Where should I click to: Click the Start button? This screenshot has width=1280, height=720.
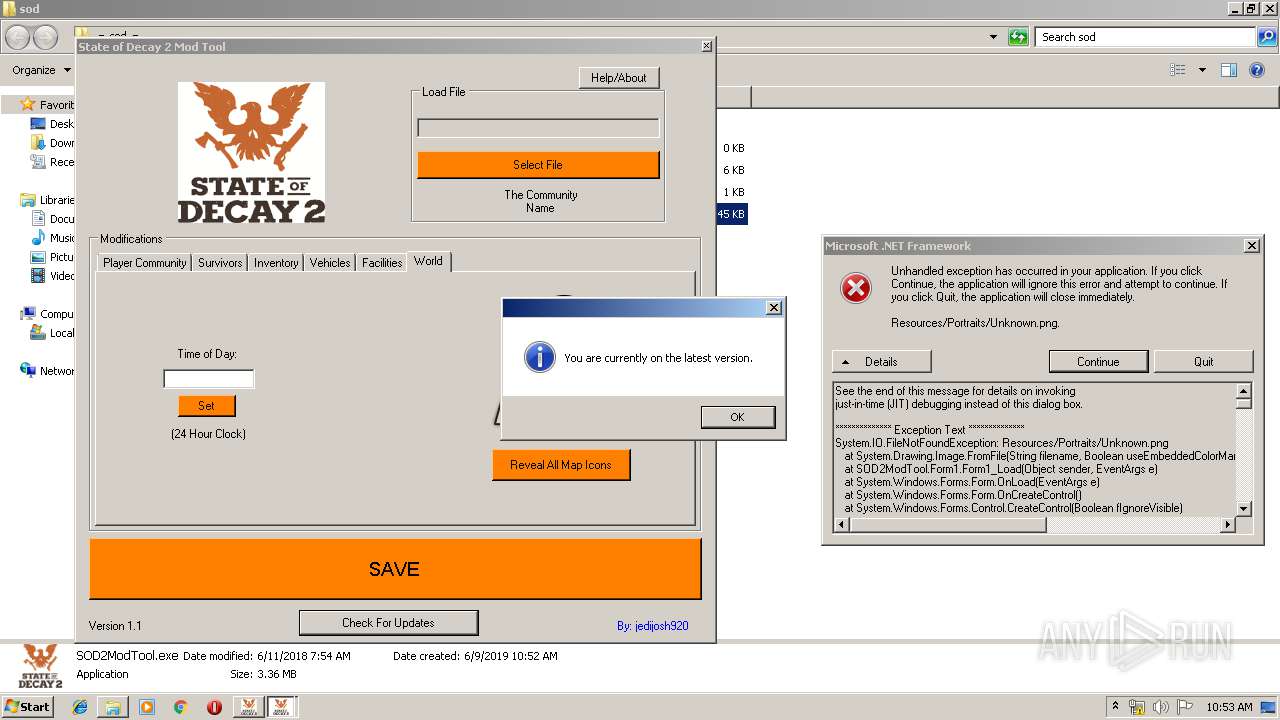(27, 707)
